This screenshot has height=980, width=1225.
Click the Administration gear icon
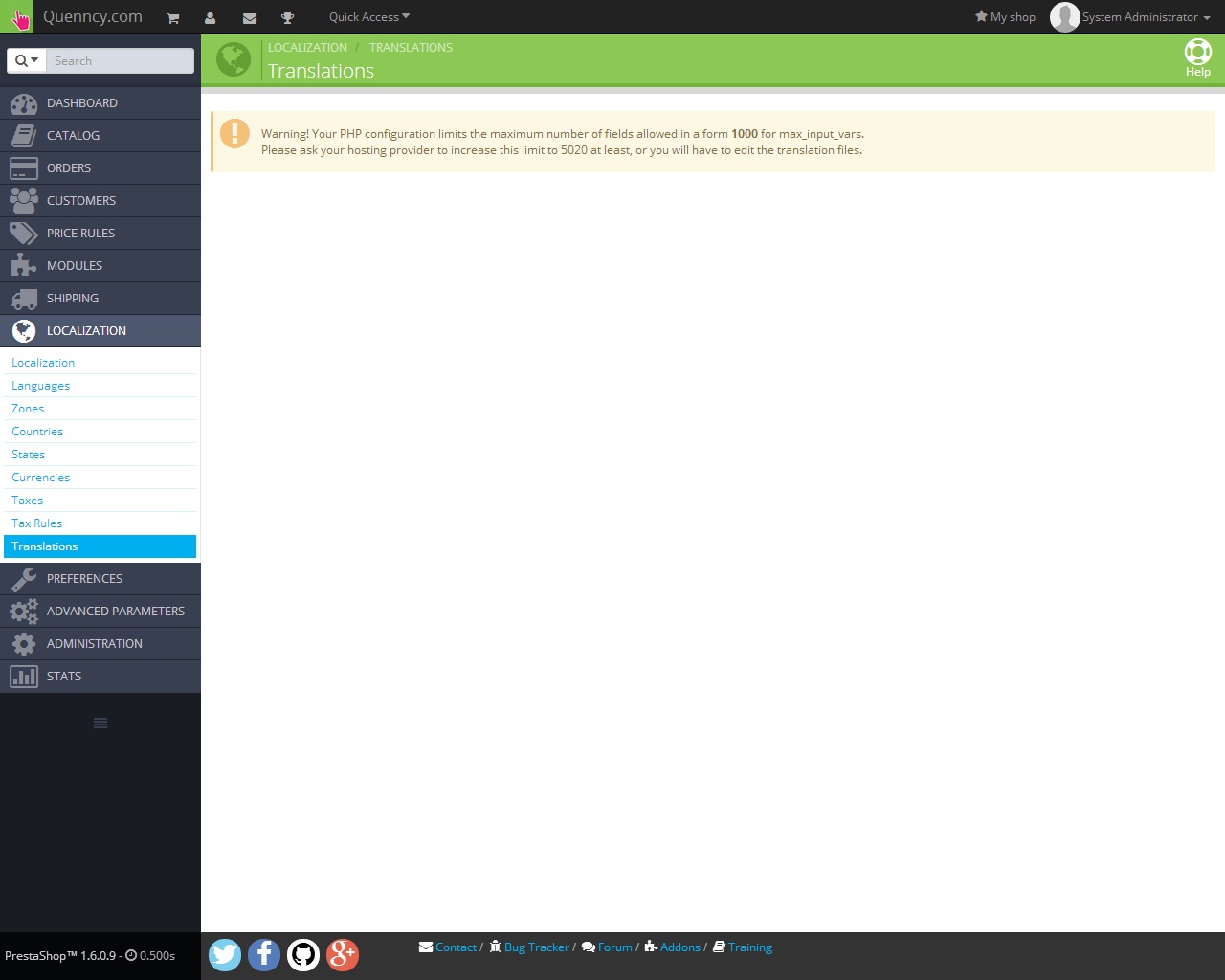24,644
